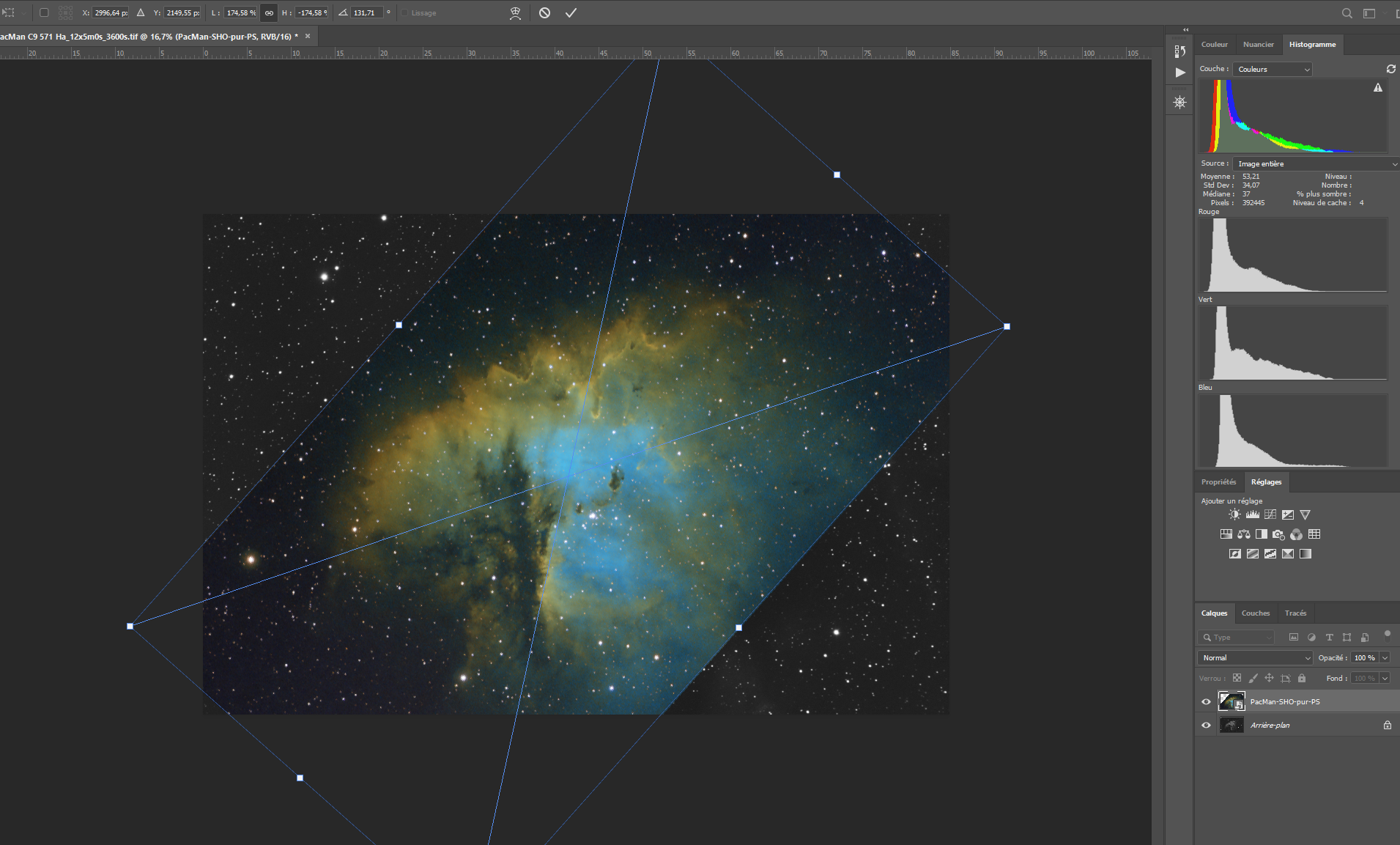Refresh the histogram using the refresh icon
This screenshot has width=1400, height=845.
tap(1390, 69)
